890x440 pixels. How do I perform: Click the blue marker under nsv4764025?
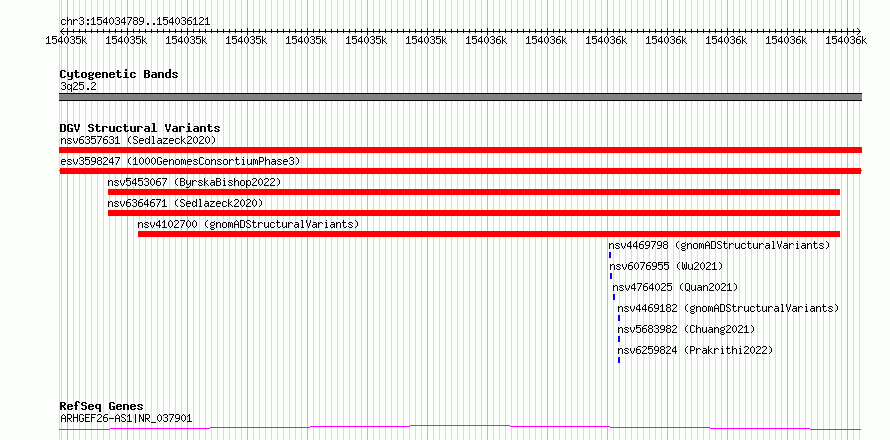pyautogui.click(x=614, y=297)
